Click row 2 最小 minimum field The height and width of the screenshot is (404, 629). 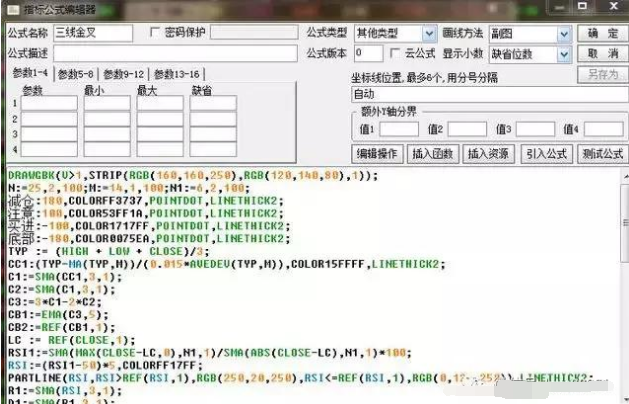tap(107, 119)
